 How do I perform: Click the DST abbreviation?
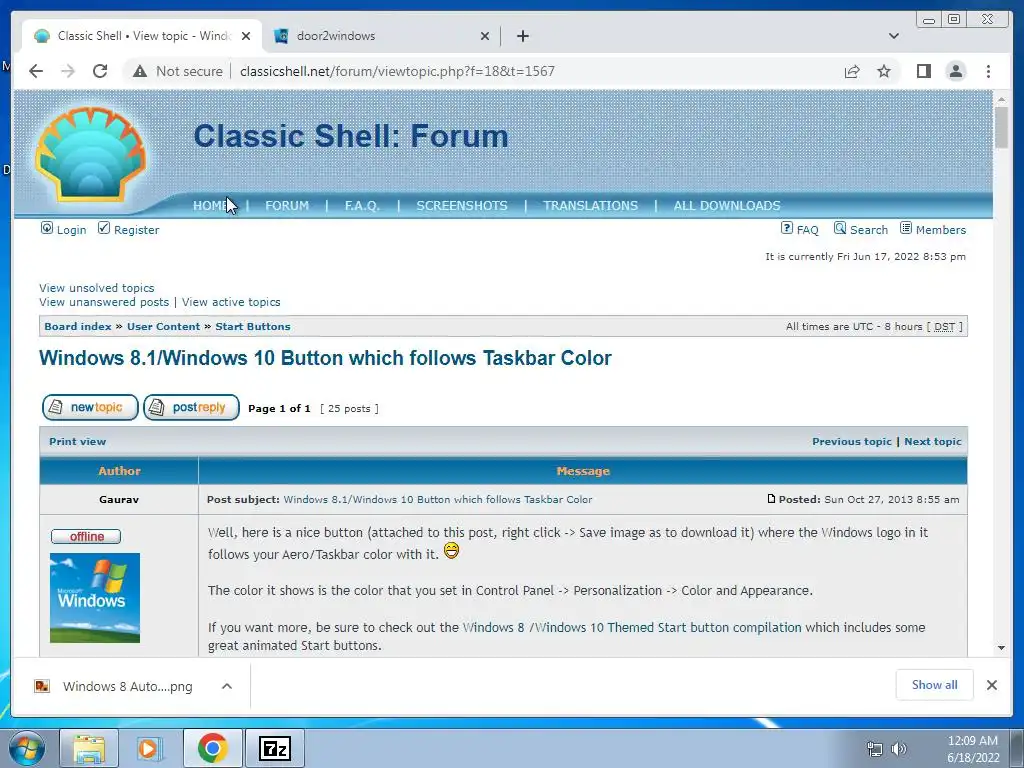[944, 327]
